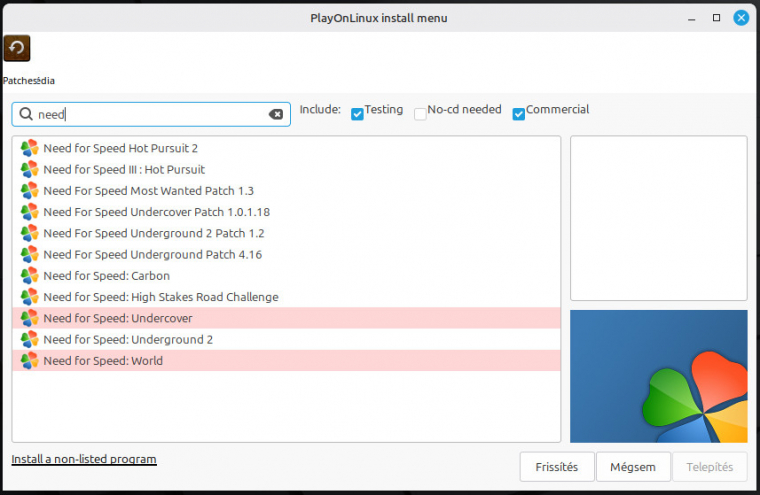Image resolution: width=760 pixels, height=495 pixels.
Task: Click the icon beside Need for Speed: World
Action: [x=29, y=360]
